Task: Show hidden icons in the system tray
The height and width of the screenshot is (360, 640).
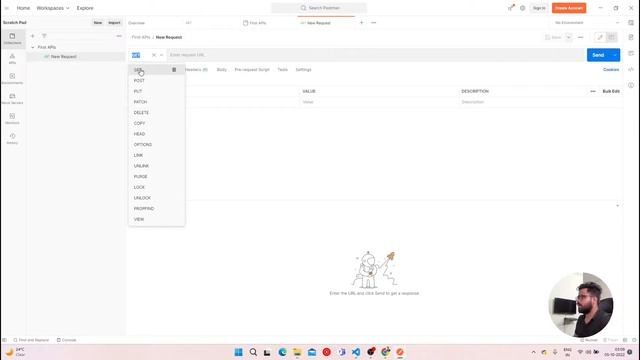Action: pyautogui.click(x=533, y=352)
